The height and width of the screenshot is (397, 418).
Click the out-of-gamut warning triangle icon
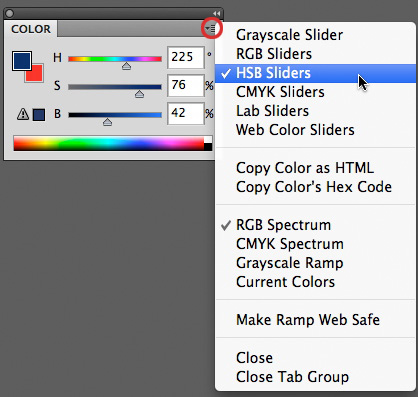23,114
